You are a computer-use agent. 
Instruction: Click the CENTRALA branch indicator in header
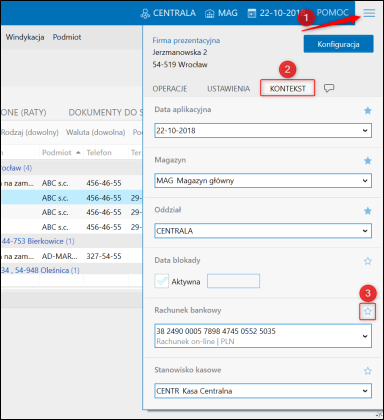[168, 13]
